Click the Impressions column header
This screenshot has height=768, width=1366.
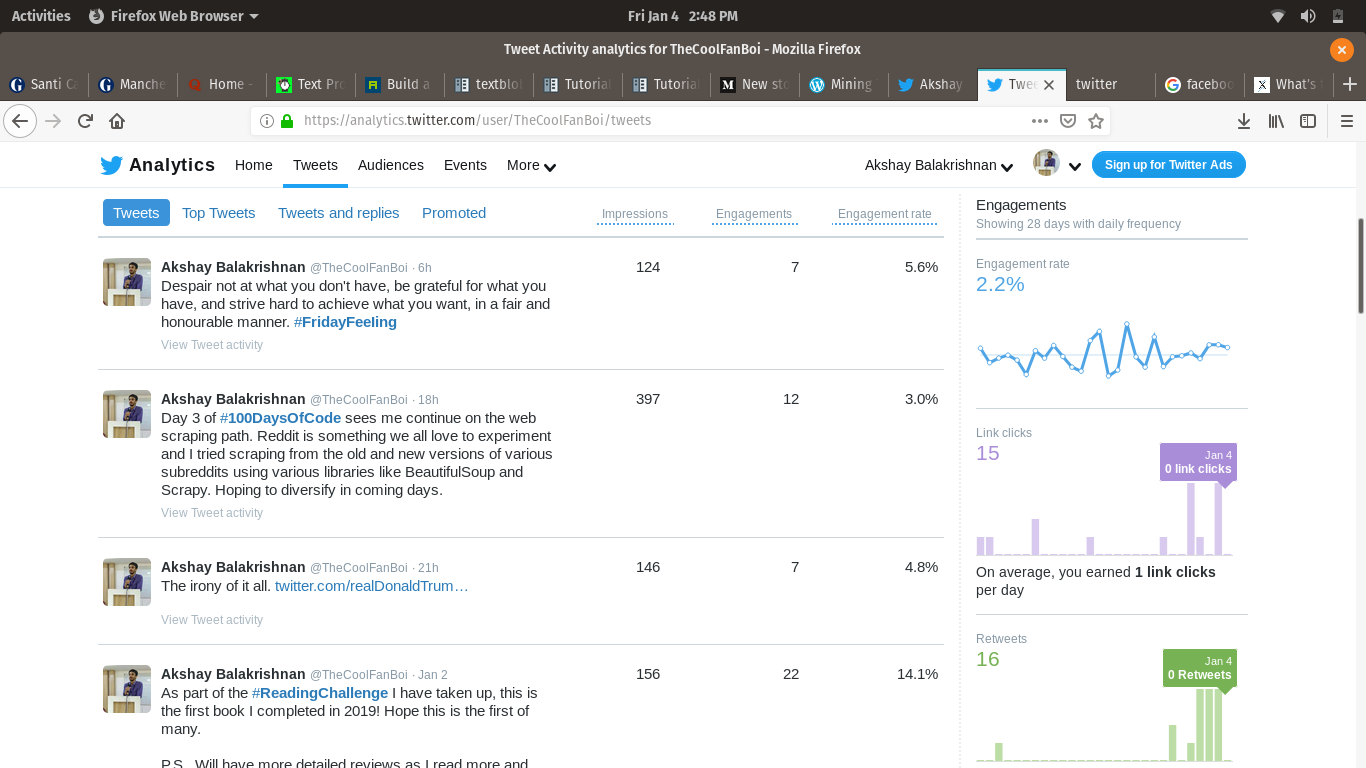click(x=635, y=214)
